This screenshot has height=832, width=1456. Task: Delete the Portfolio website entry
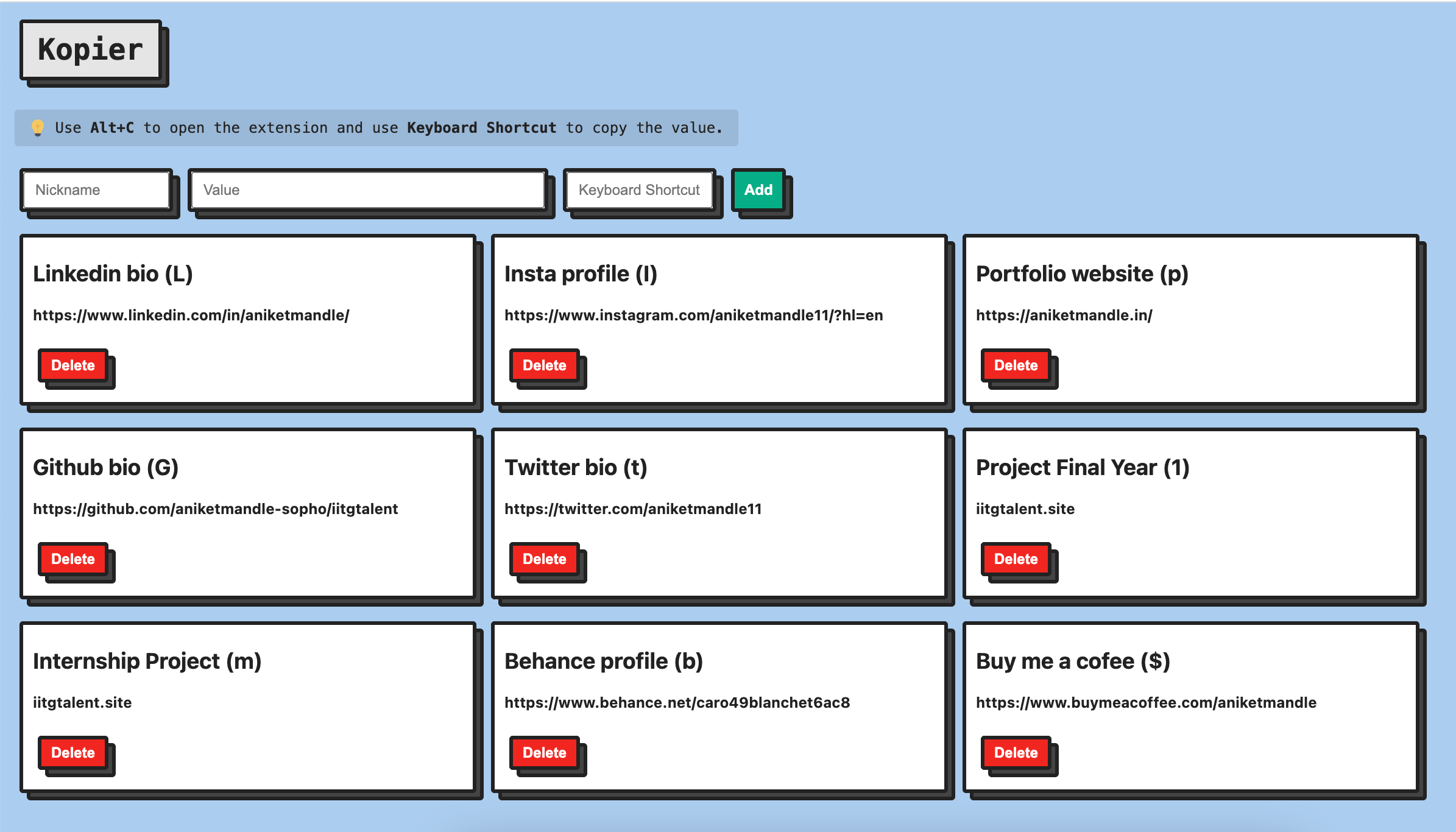1015,365
